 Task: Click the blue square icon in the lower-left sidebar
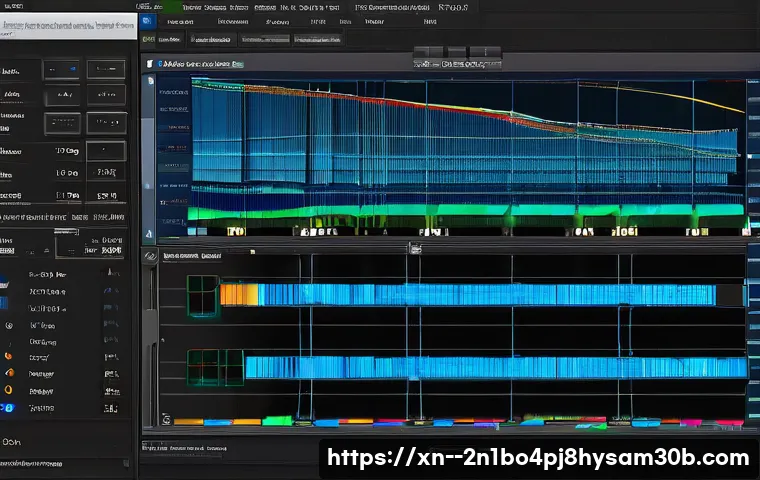(x=4, y=301)
